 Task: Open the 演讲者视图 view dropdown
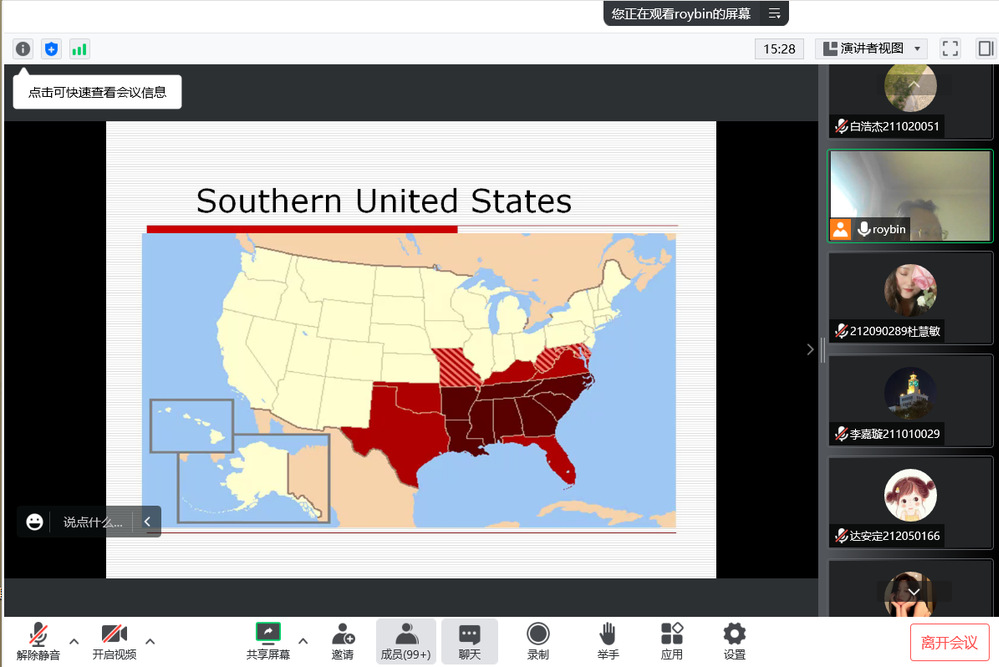[x=871, y=48]
